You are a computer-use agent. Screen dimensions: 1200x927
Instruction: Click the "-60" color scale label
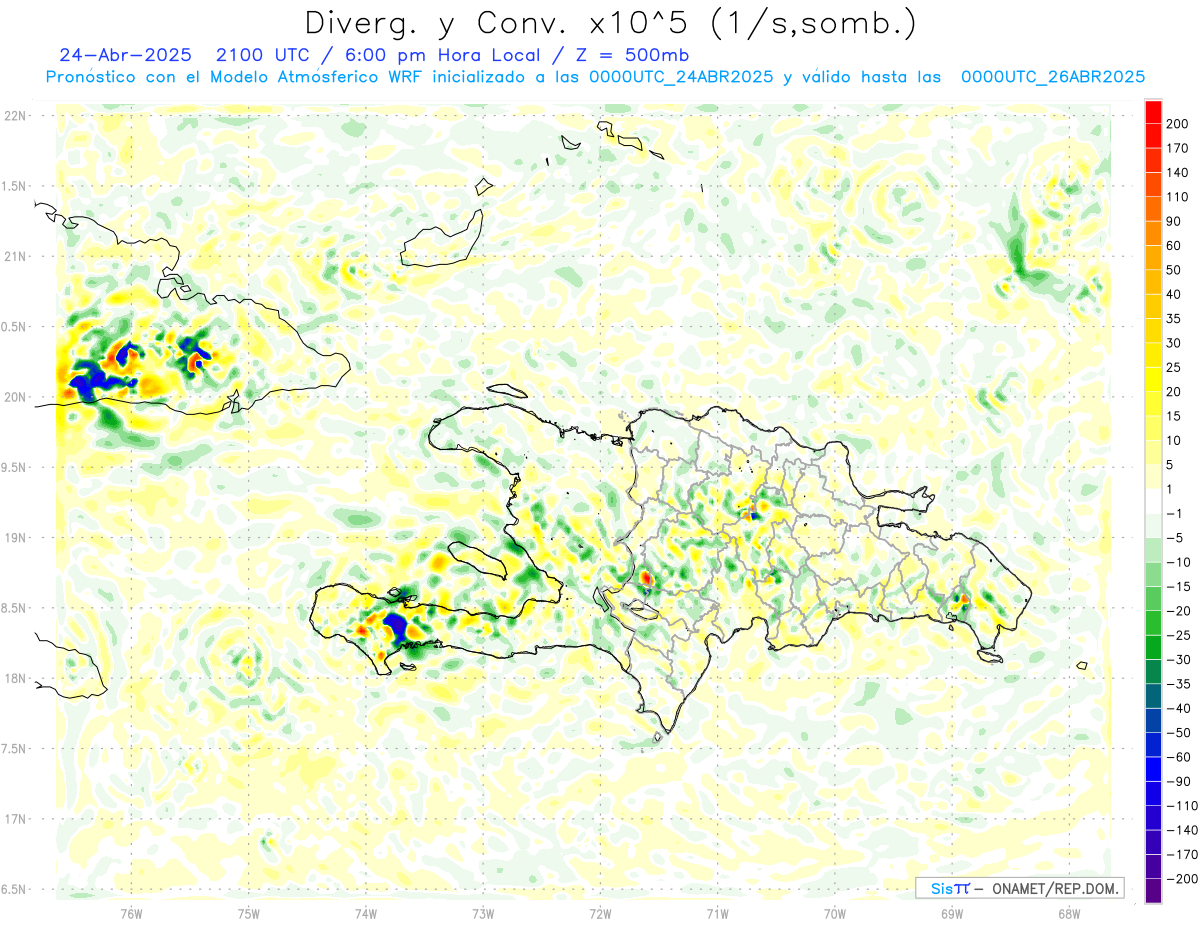[1178, 757]
